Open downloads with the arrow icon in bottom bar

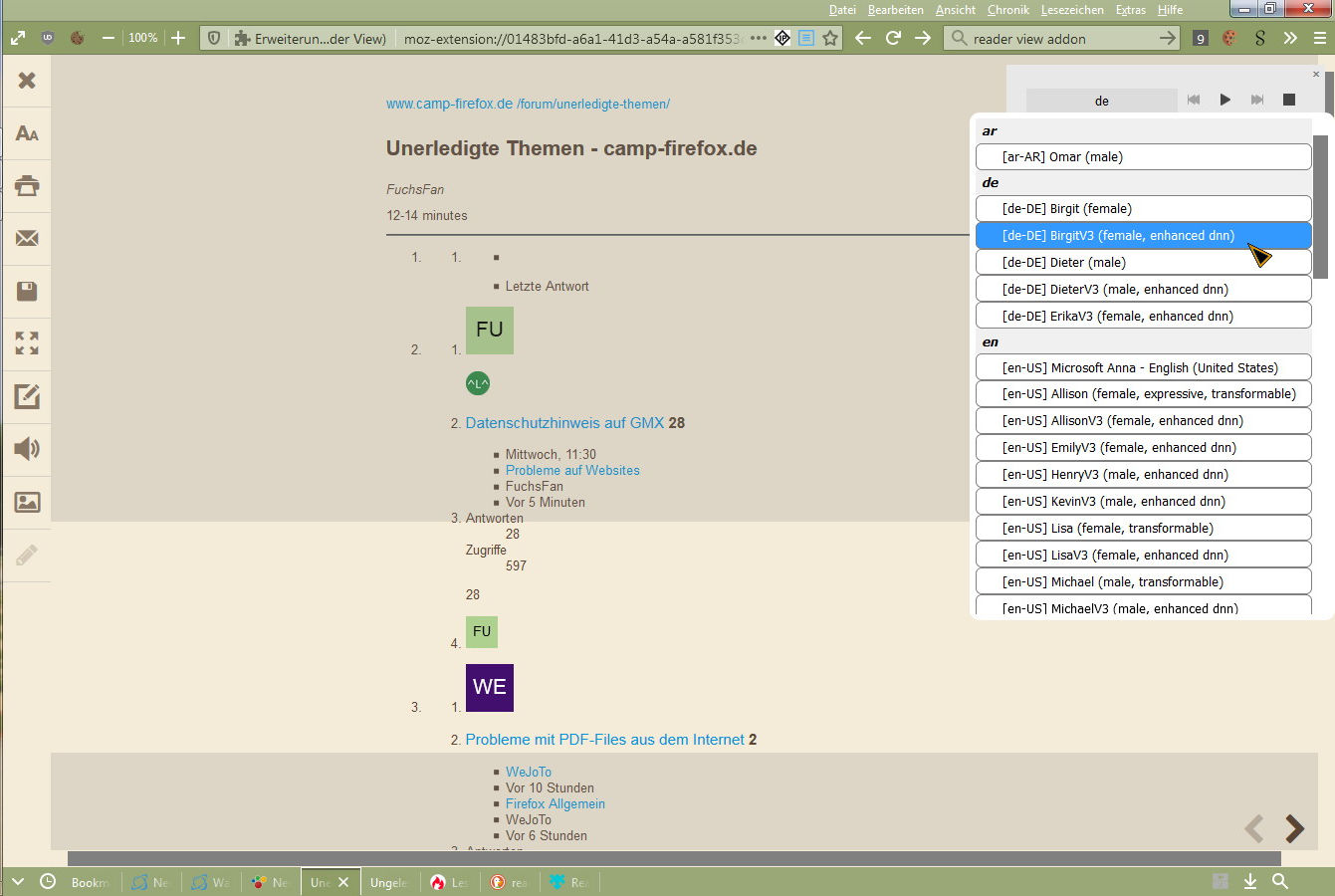(1250, 881)
